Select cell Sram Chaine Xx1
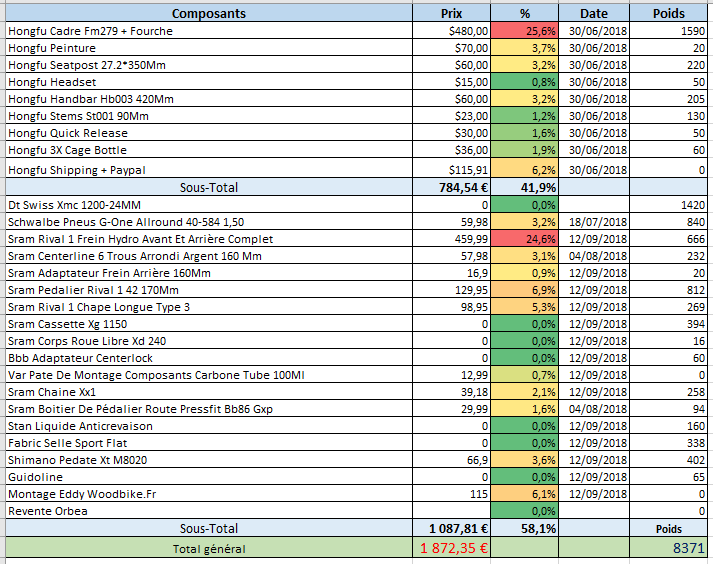 pyautogui.click(x=209, y=392)
